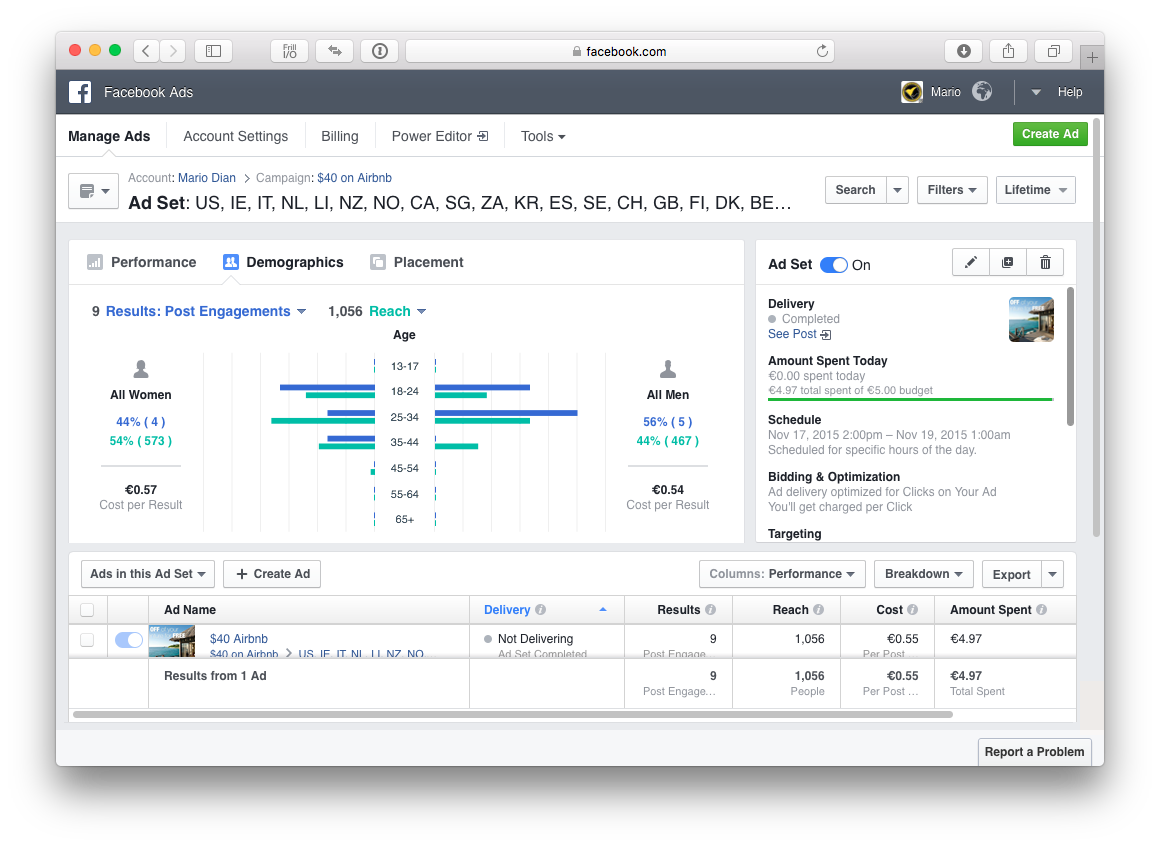The image size is (1160, 846).
Task: Switch to the Placement tab
Action: (x=417, y=263)
